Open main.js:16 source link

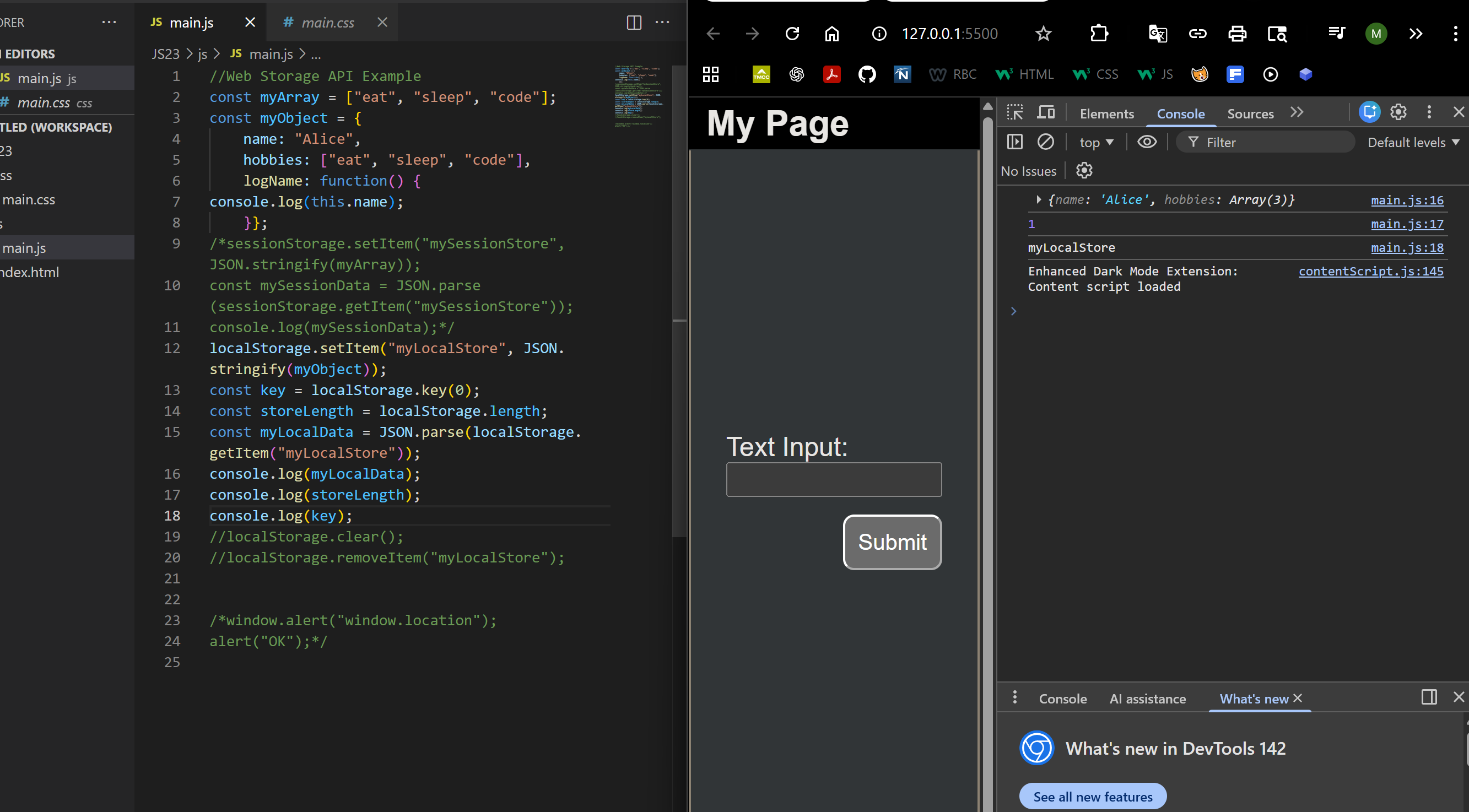click(1407, 199)
